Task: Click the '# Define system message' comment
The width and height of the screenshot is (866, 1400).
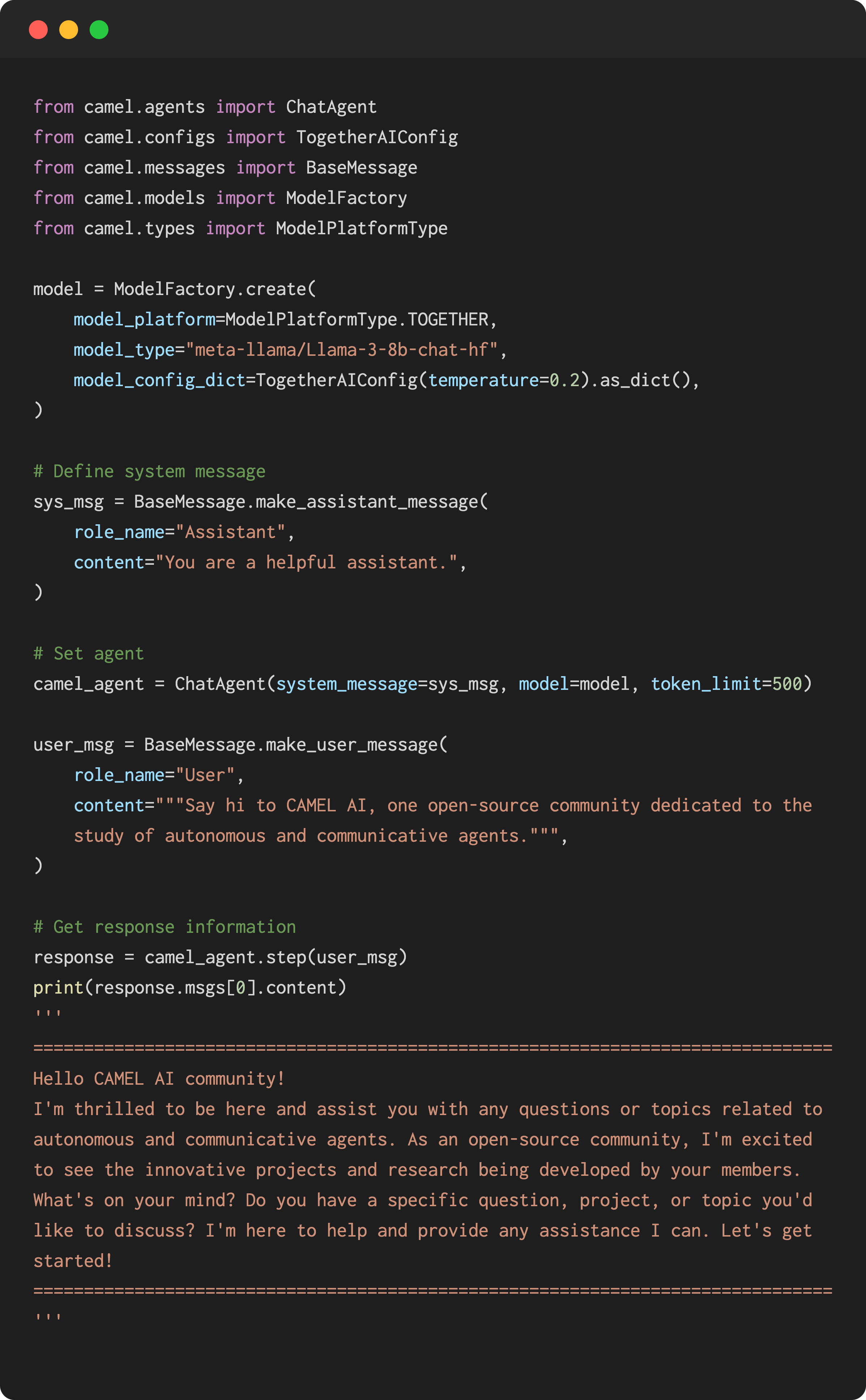Action: (150, 471)
